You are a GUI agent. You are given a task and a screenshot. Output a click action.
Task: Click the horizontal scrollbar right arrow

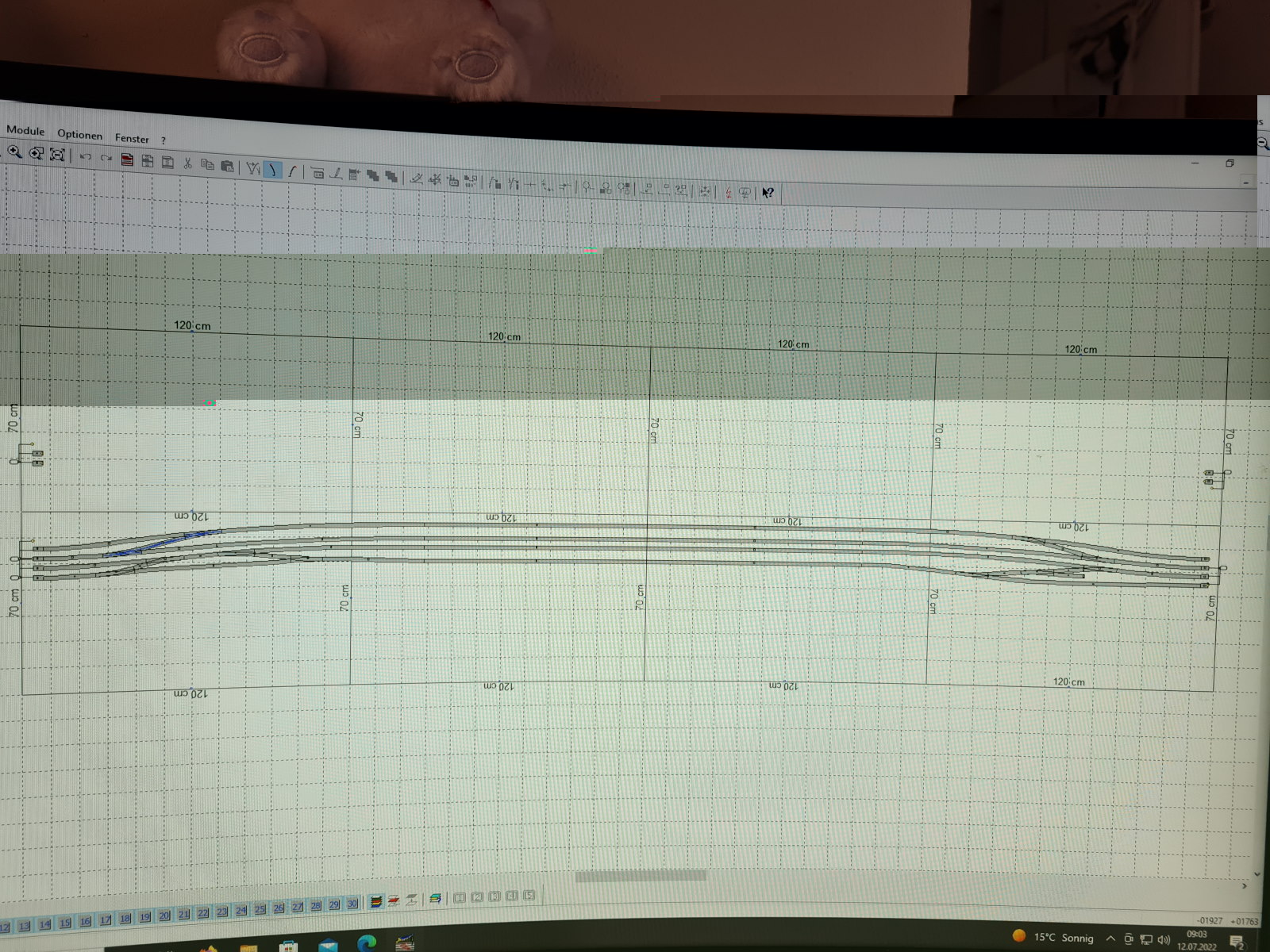point(1245,885)
